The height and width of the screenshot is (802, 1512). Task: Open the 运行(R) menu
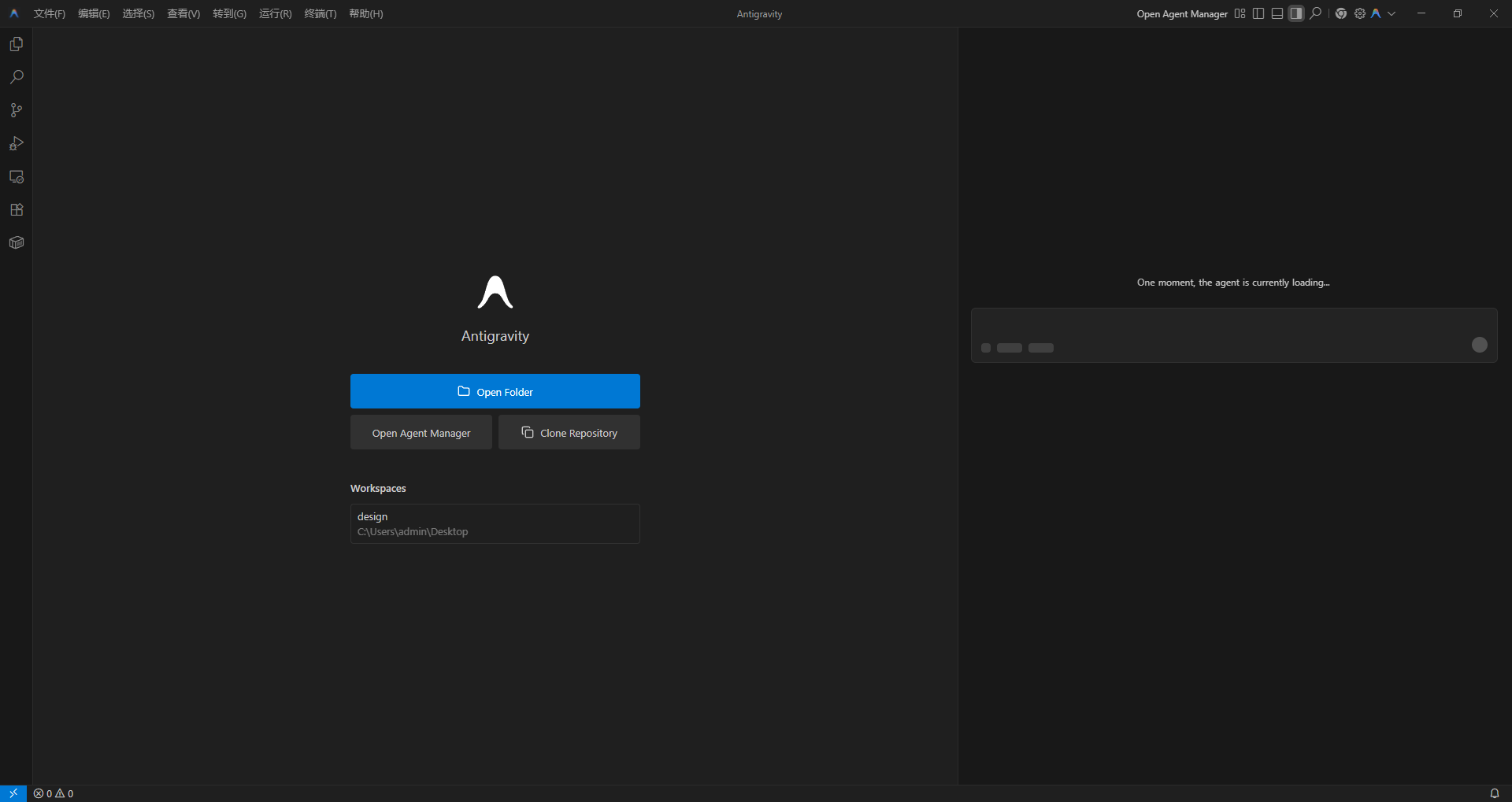tap(276, 14)
